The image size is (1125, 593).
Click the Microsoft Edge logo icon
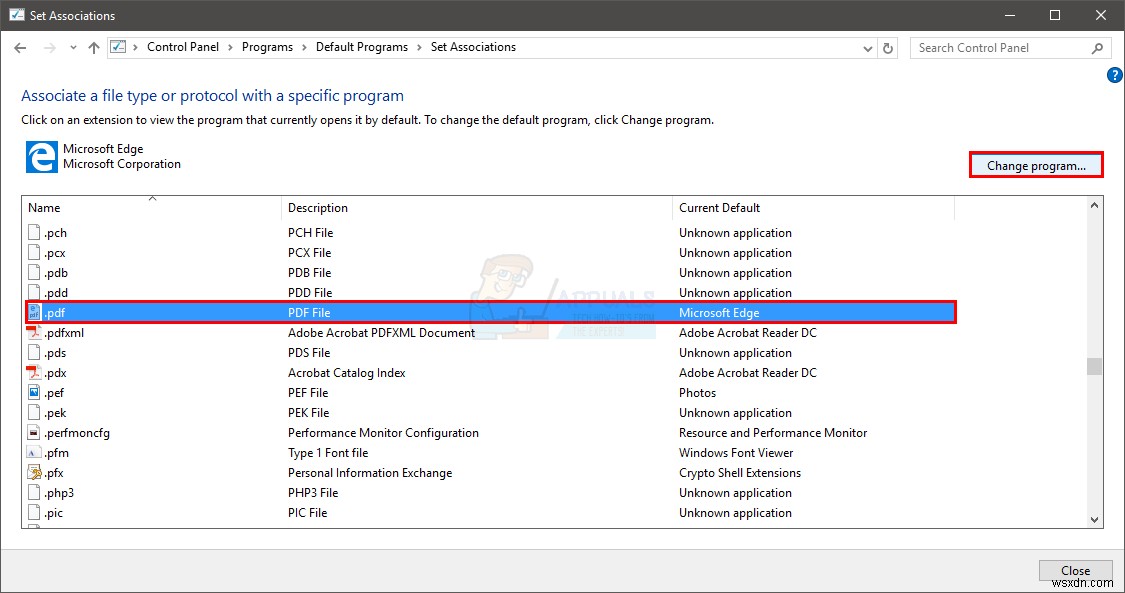pos(40,157)
